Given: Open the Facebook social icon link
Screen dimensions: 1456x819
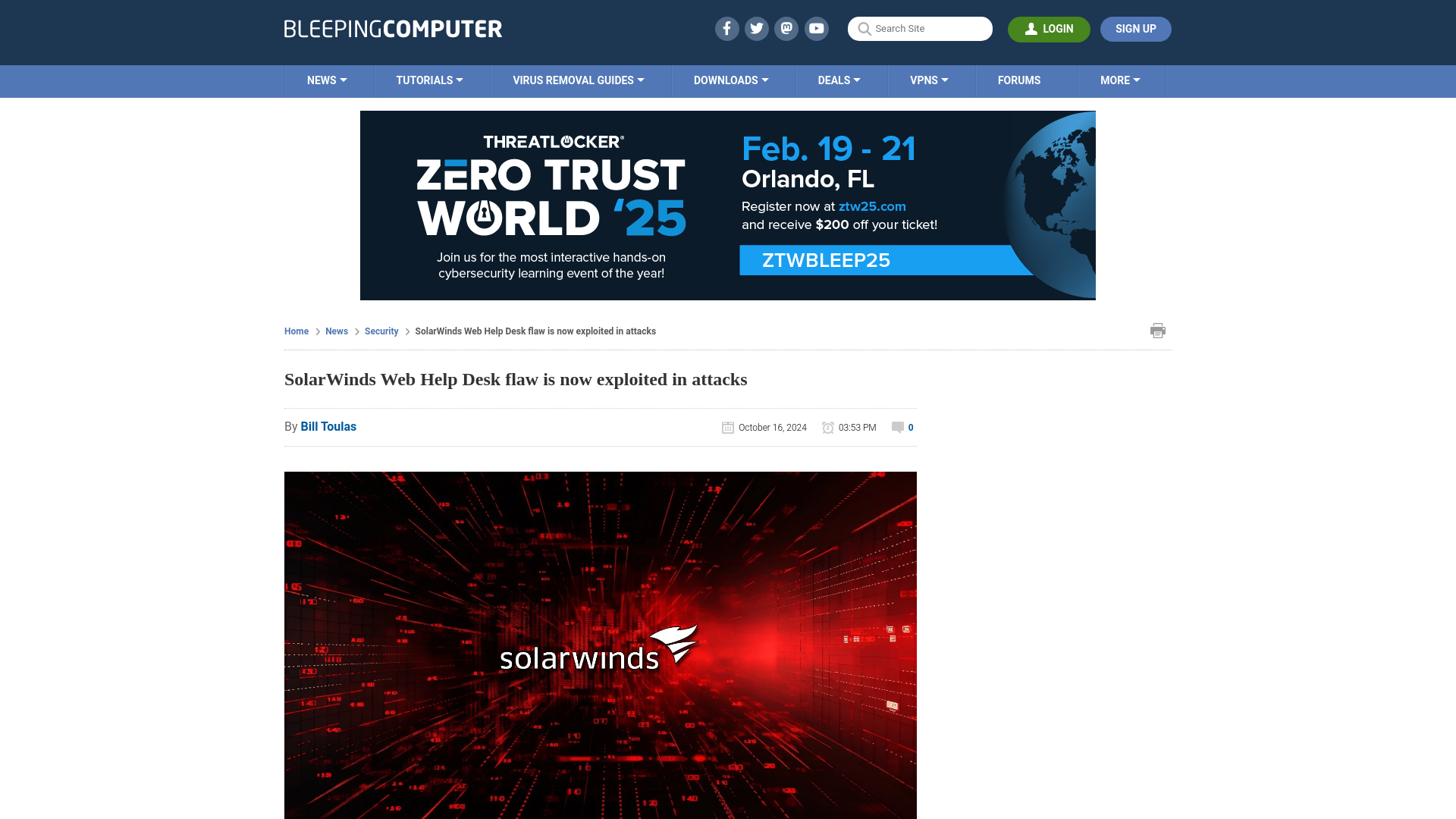Looking at the screenshot, I should 727,28.
